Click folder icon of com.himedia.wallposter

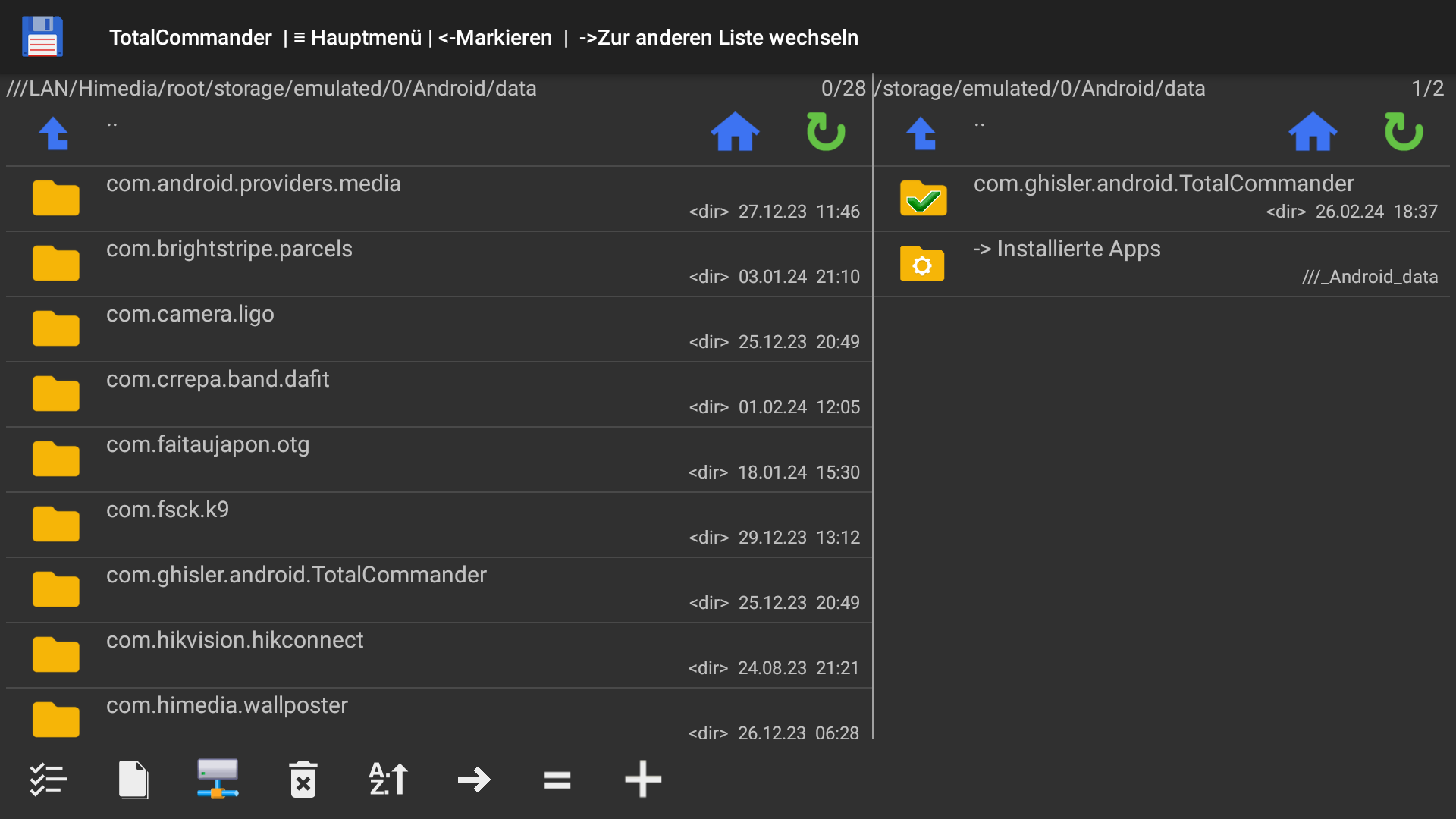coord(56,720)
